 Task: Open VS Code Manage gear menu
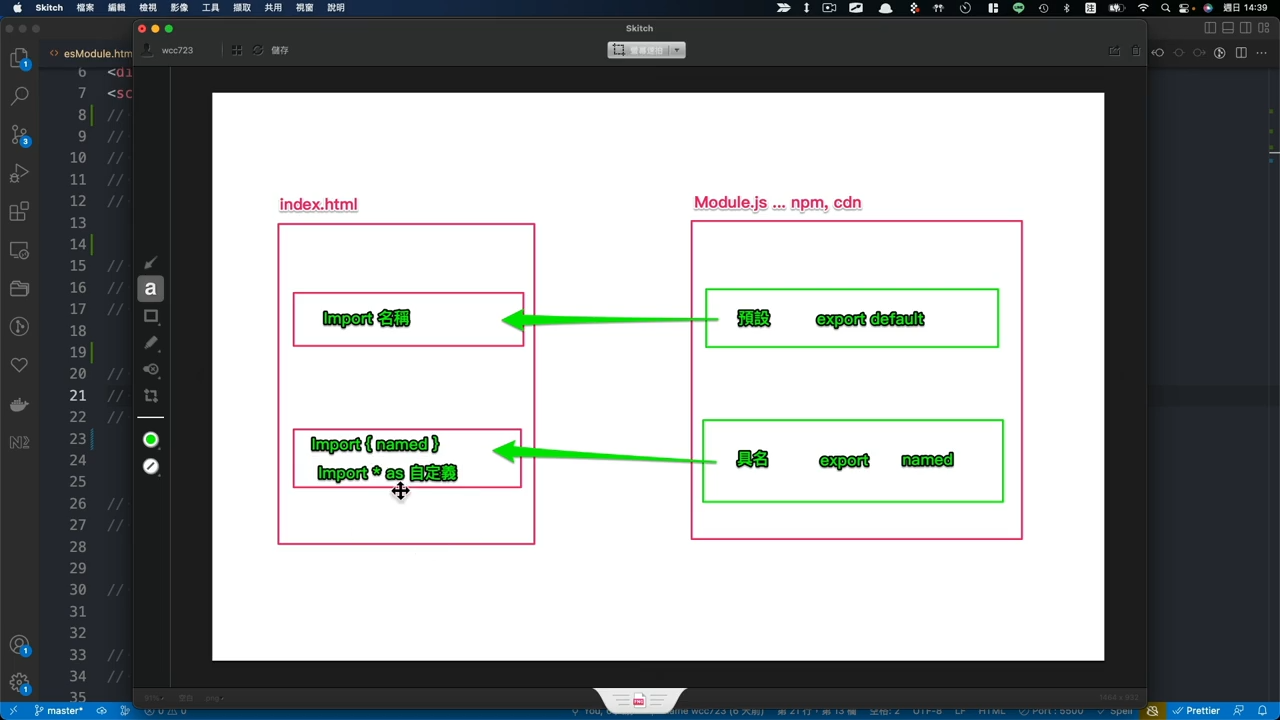point(19,684)
